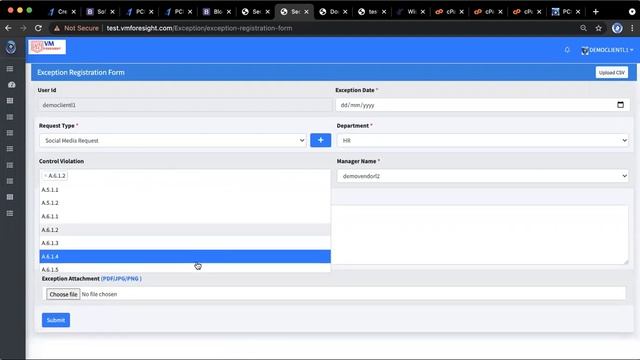640x360 pixels.
Task: Click the VM Foresight logo
Action: tap(47, 47)
